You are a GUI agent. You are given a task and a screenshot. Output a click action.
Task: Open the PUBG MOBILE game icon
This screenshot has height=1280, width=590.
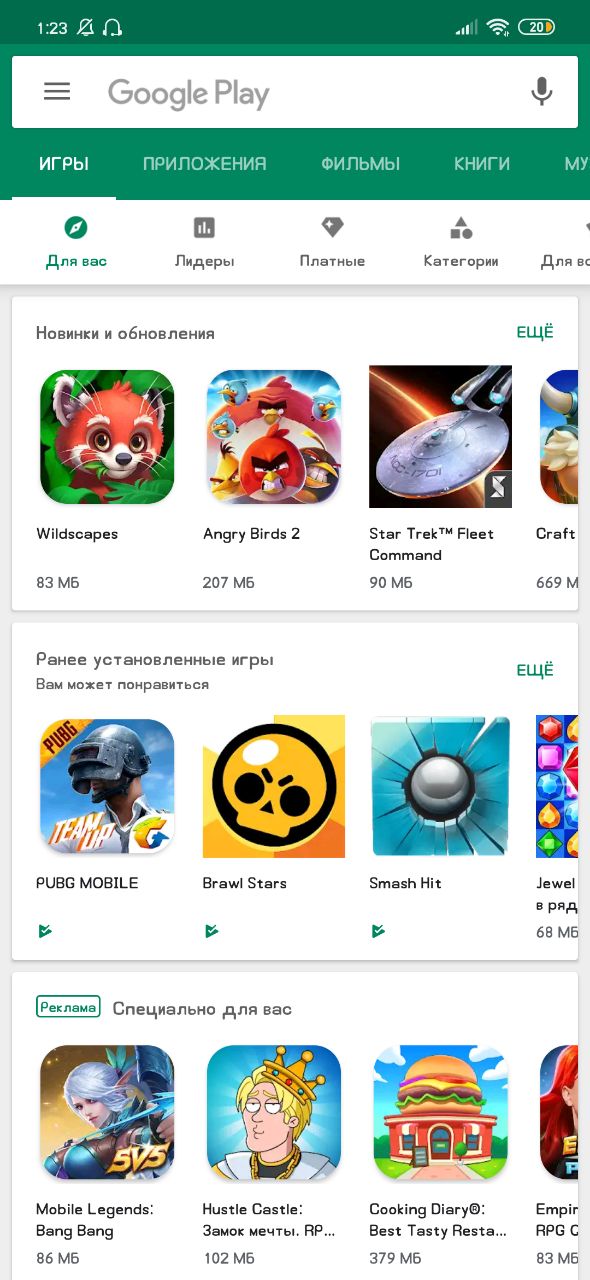click(107, 786)
